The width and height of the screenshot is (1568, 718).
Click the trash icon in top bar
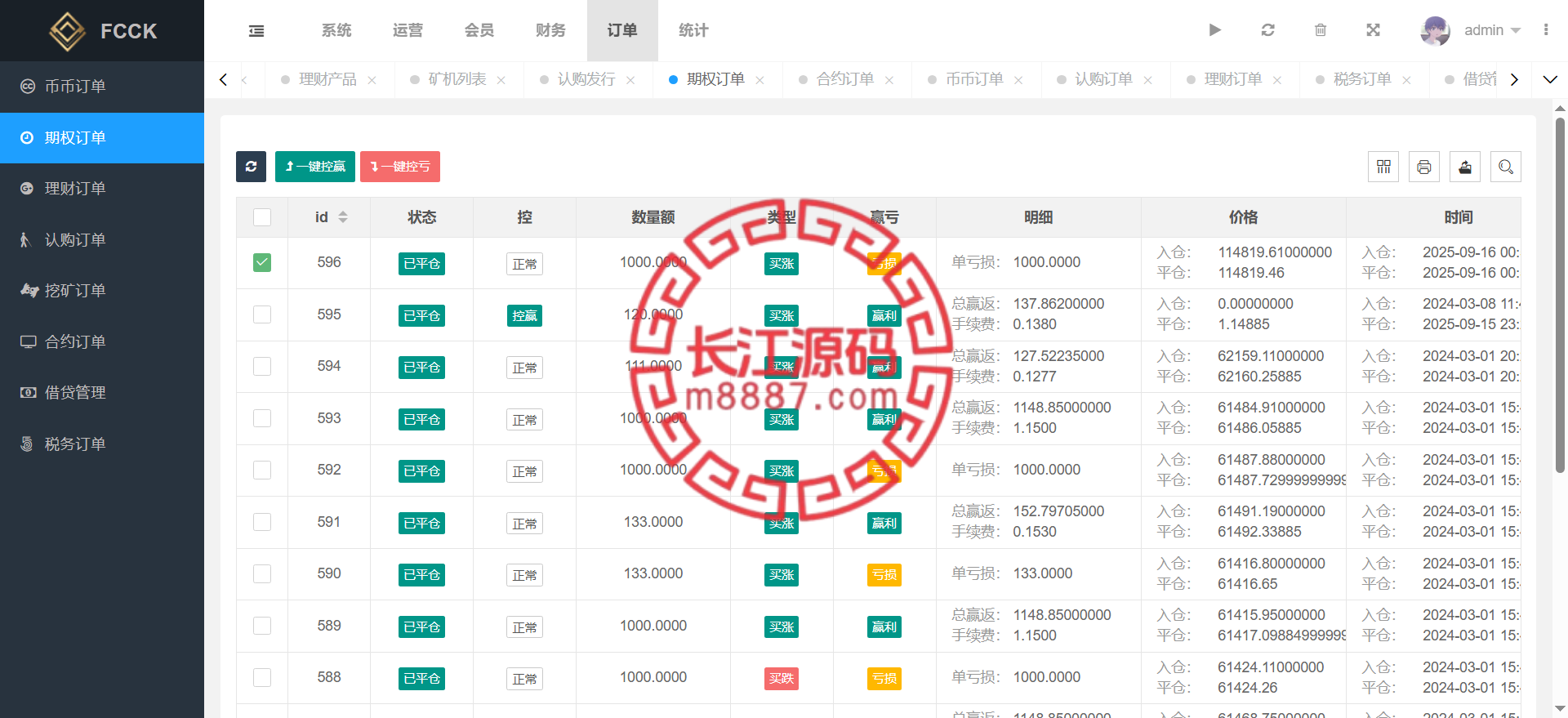(x=1321, y=30)
